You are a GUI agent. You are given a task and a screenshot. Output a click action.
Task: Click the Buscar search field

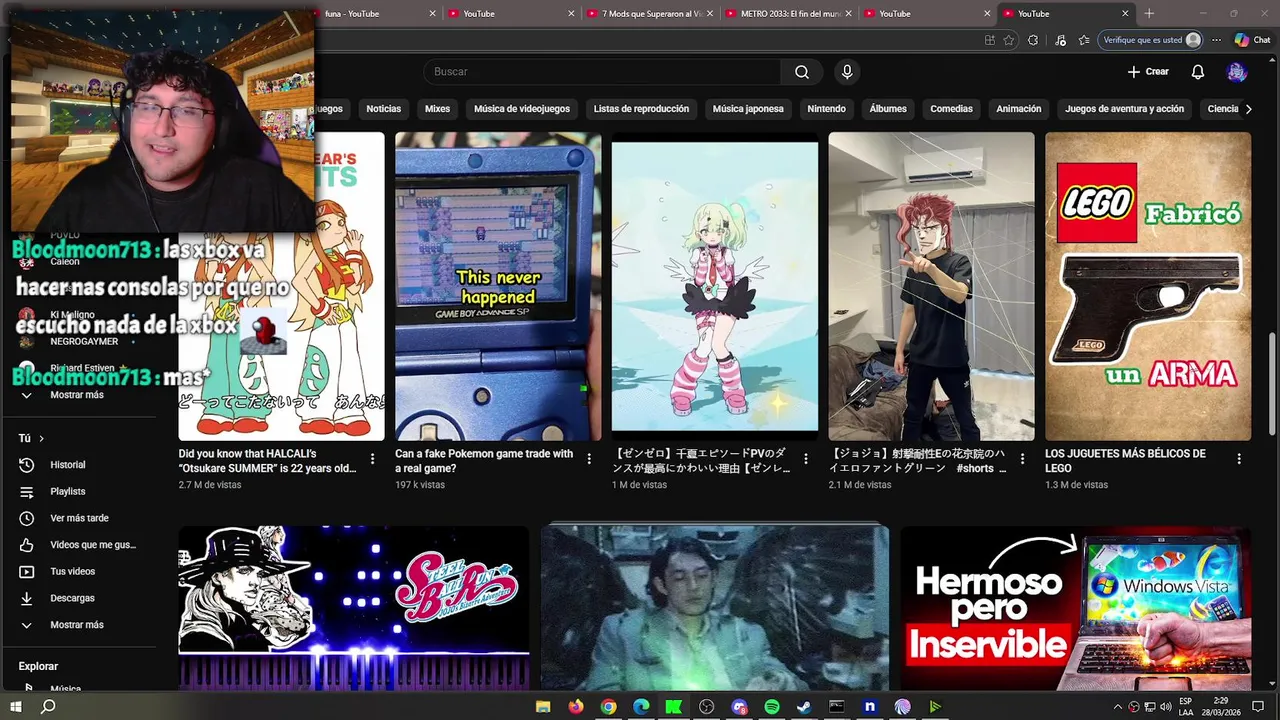(602, 72)
